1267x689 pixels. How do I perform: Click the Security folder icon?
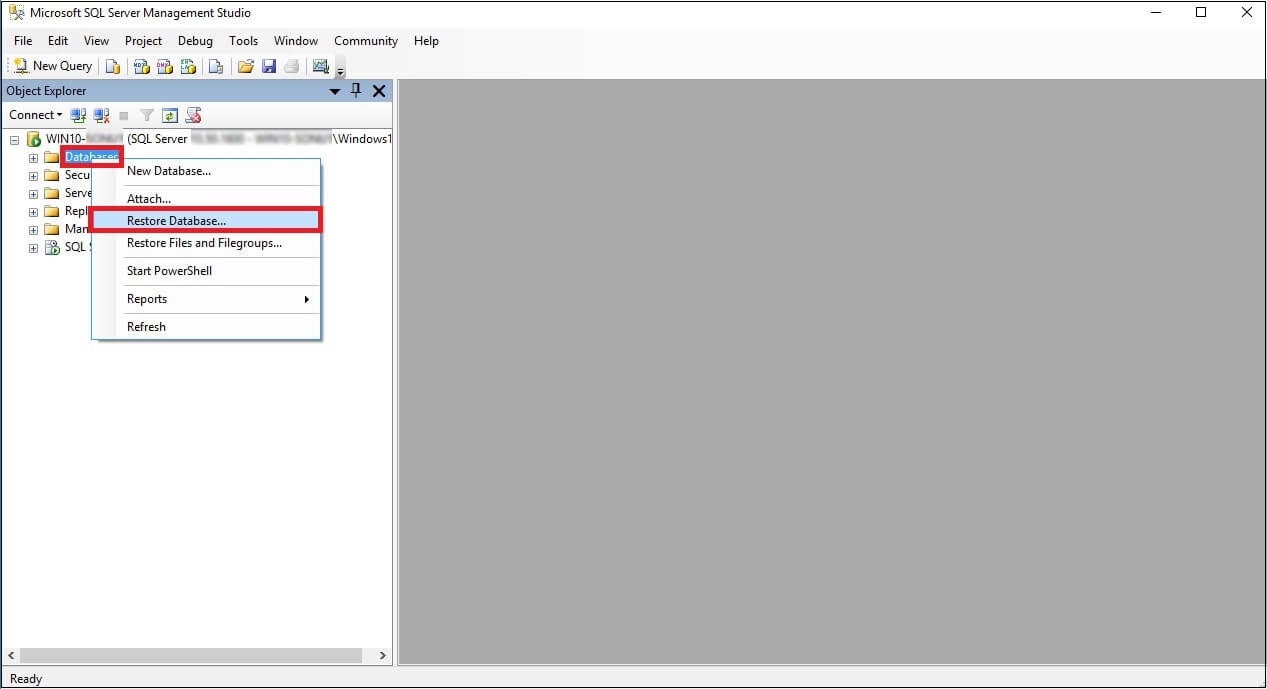click(52, 175)
